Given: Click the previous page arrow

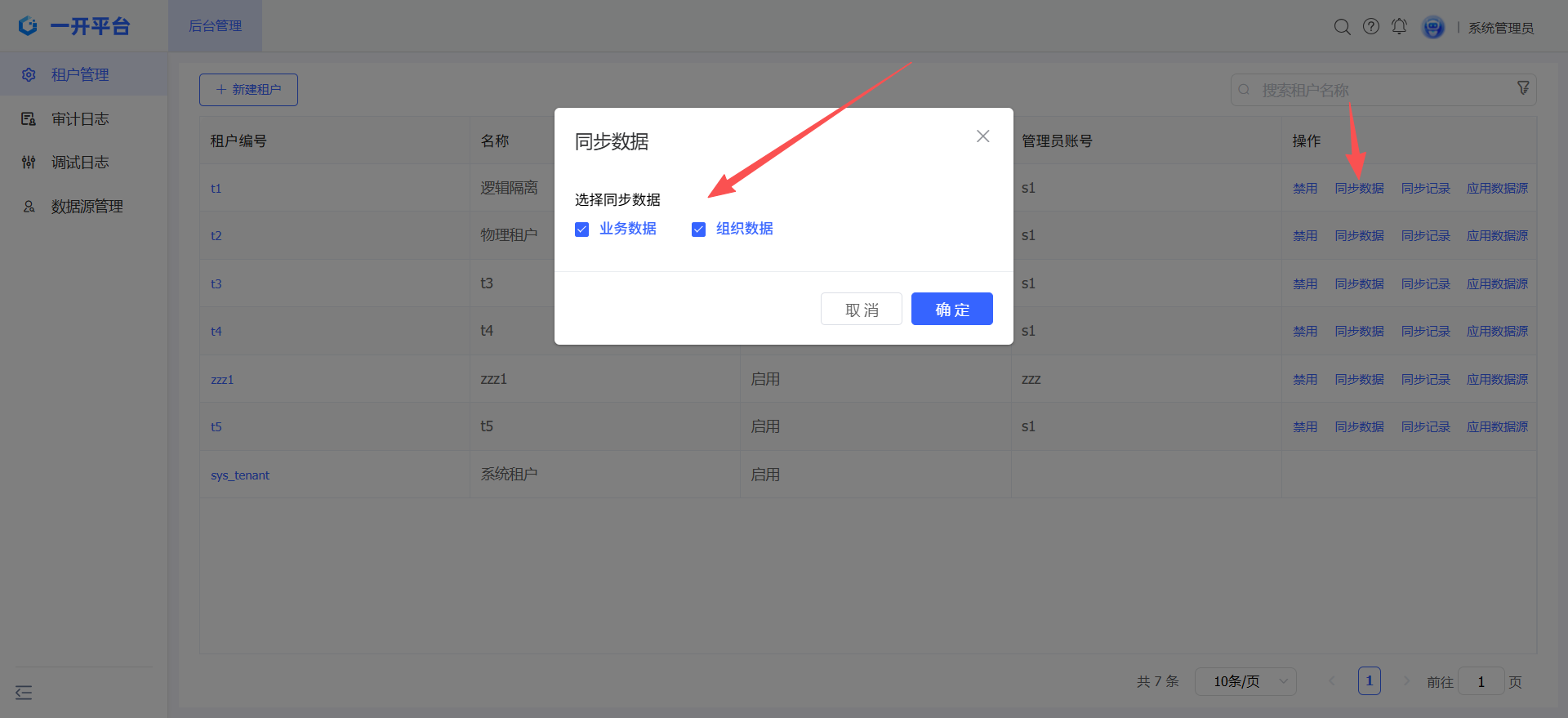Looking at the screenshot, I should (x=1332, y=680).
